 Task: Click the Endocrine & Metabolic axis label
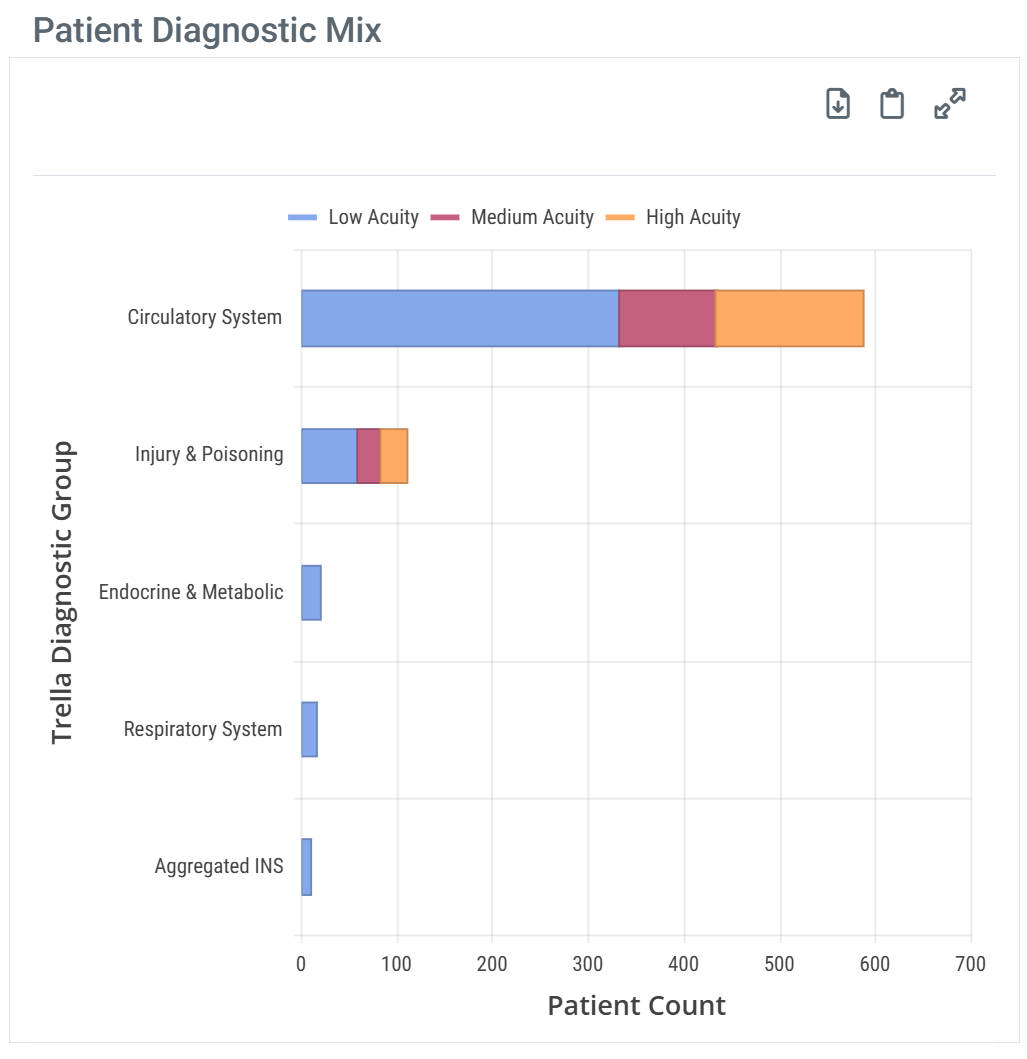[x=191, y=592]
